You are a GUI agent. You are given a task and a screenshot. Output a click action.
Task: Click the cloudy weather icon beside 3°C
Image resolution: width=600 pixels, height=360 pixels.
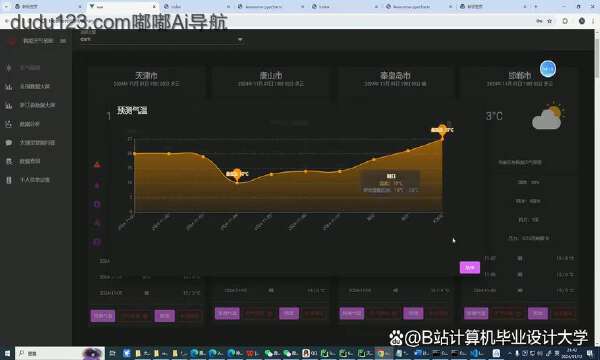(549, 116)
